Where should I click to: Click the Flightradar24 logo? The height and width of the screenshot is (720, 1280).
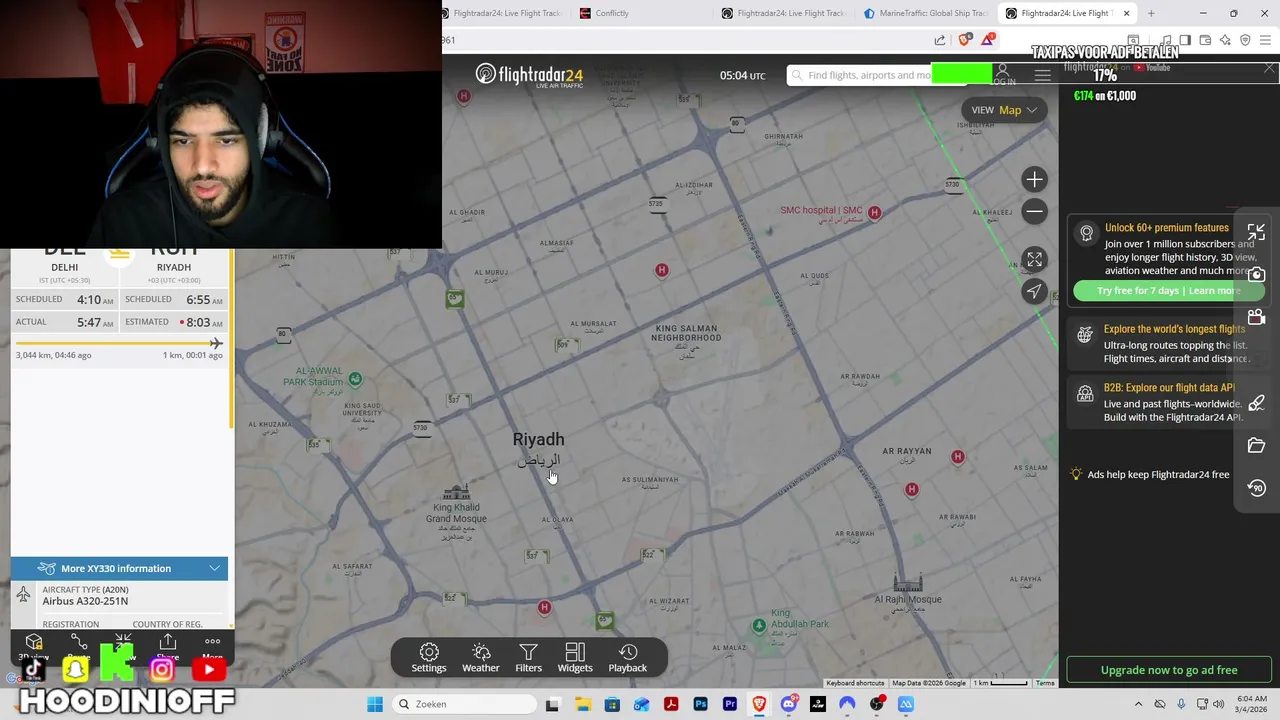point(529,75)
